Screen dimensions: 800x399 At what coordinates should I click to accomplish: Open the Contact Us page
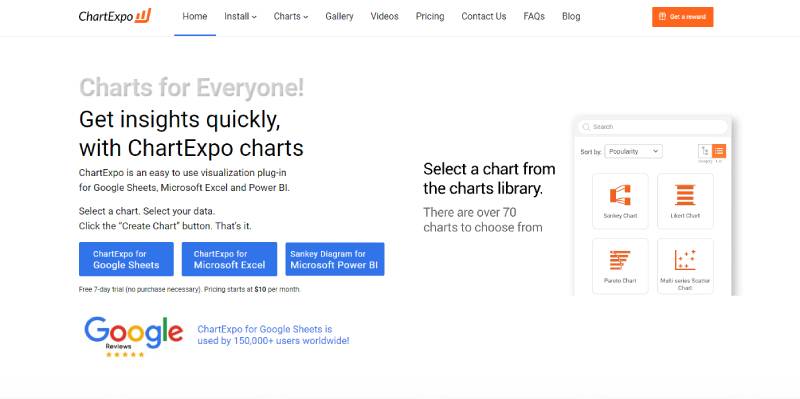coord(484,16)
